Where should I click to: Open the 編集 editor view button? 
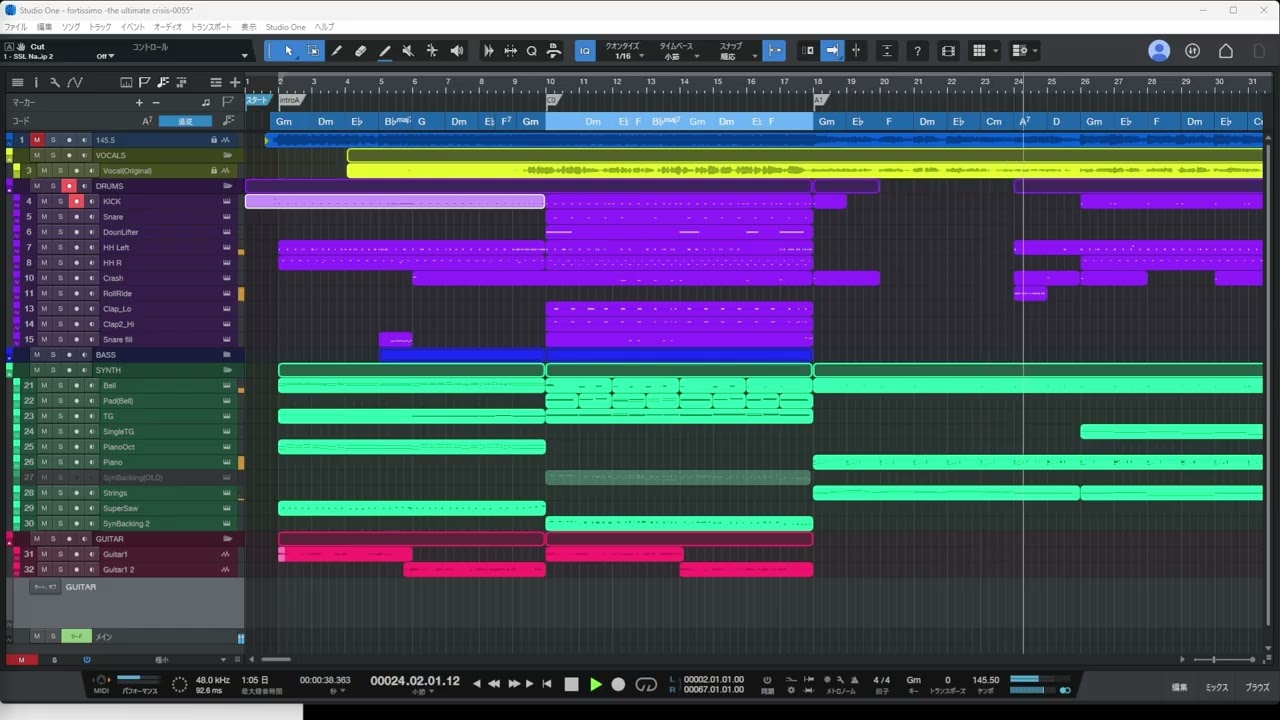(1180, 687)
